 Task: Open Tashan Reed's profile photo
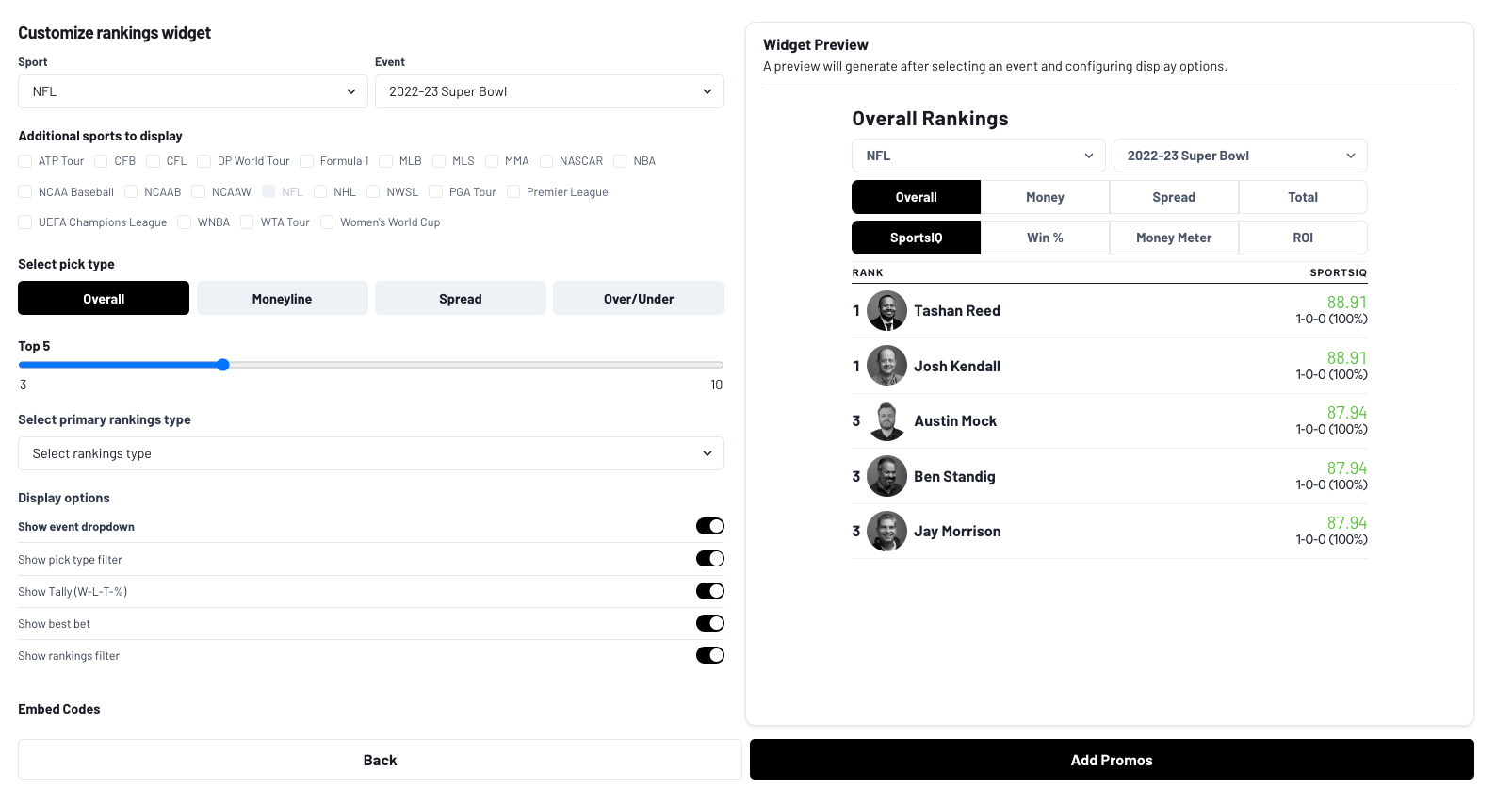[x=886, y=311]
